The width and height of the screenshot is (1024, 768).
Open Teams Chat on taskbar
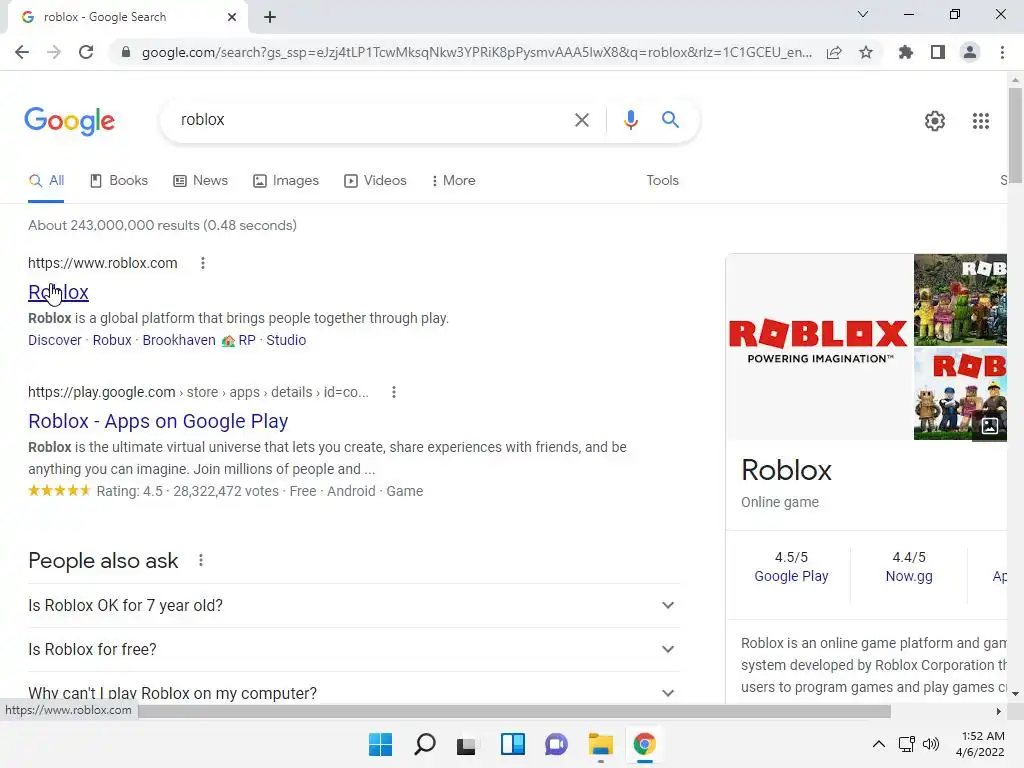[x=556, y=744]
